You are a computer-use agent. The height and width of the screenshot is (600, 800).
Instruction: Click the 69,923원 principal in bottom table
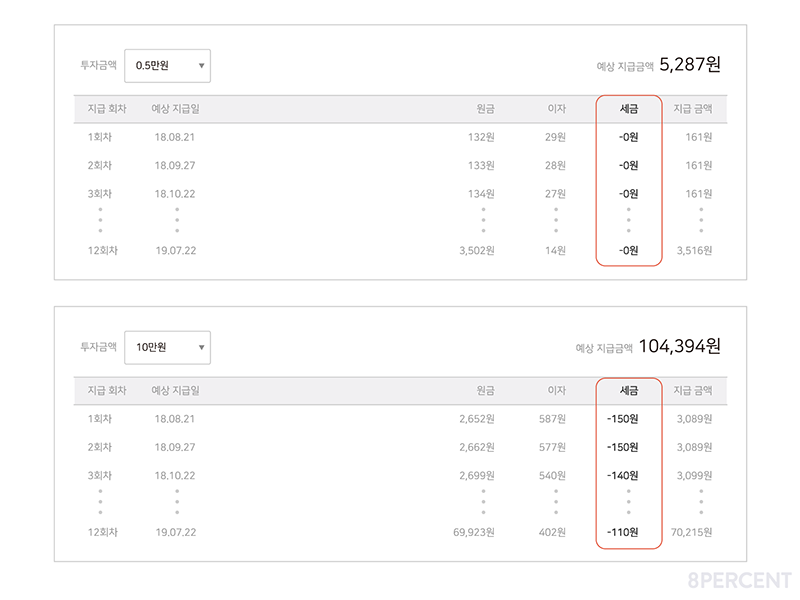473,532
